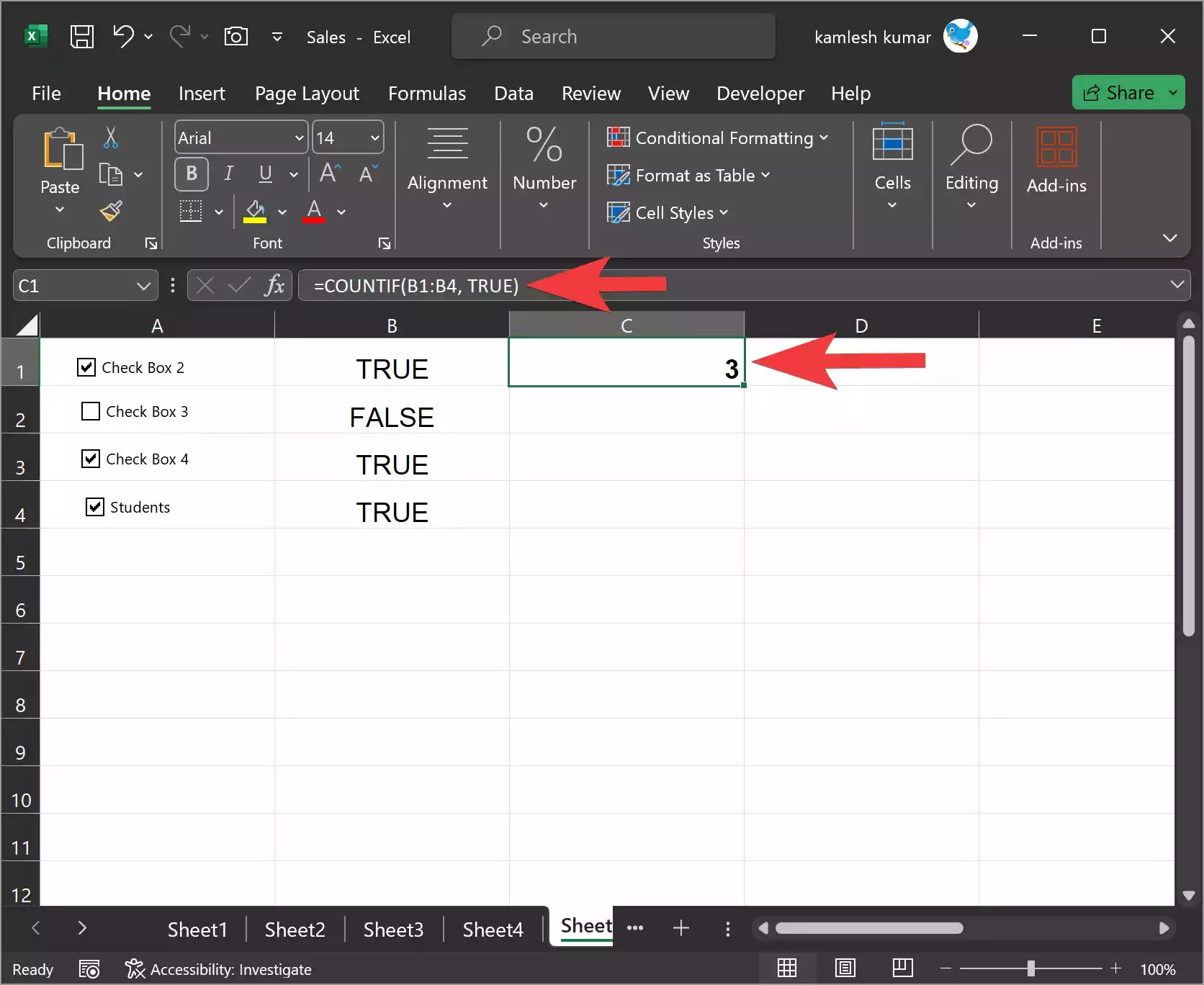Take a screenshot using the camera icon

235,36
